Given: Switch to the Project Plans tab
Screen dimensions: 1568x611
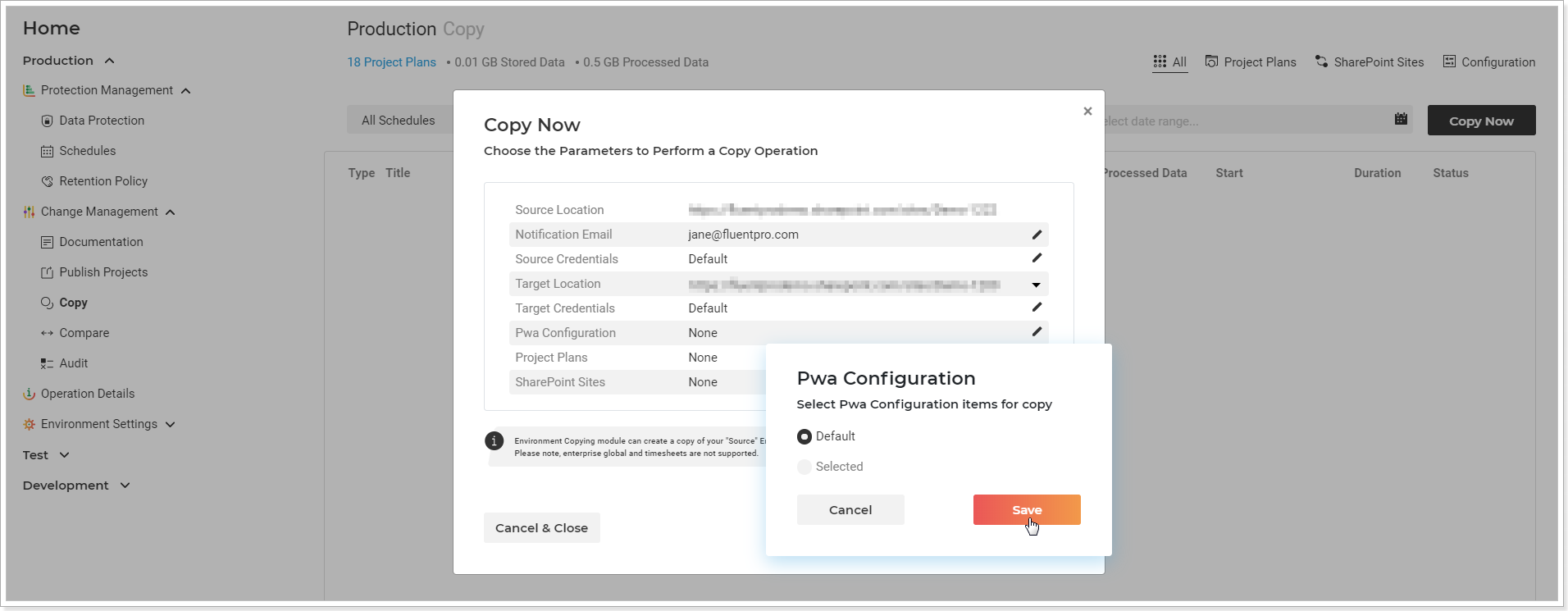Looking at the screenshot, I should (1251, 62).
